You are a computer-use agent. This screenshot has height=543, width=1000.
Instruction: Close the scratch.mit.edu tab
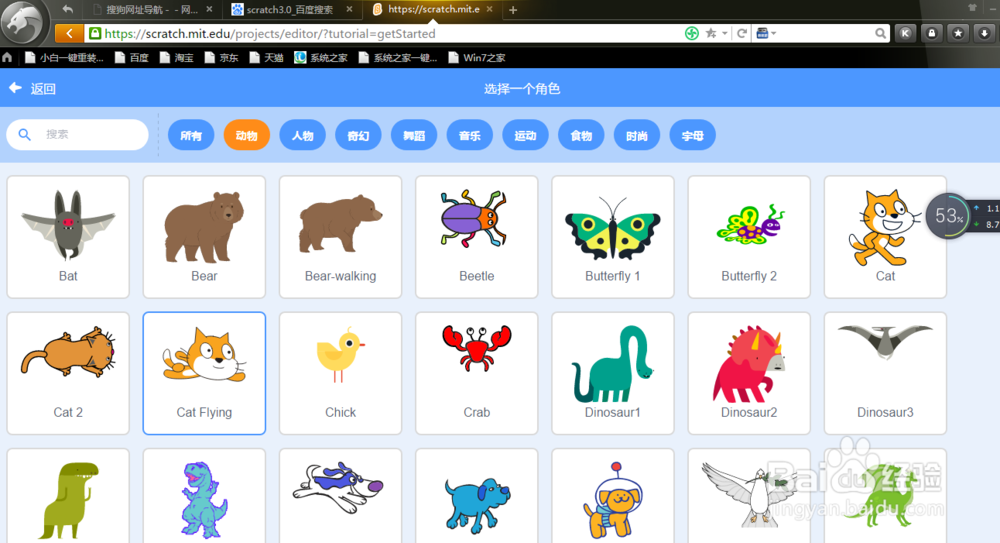tap(489, 9)
